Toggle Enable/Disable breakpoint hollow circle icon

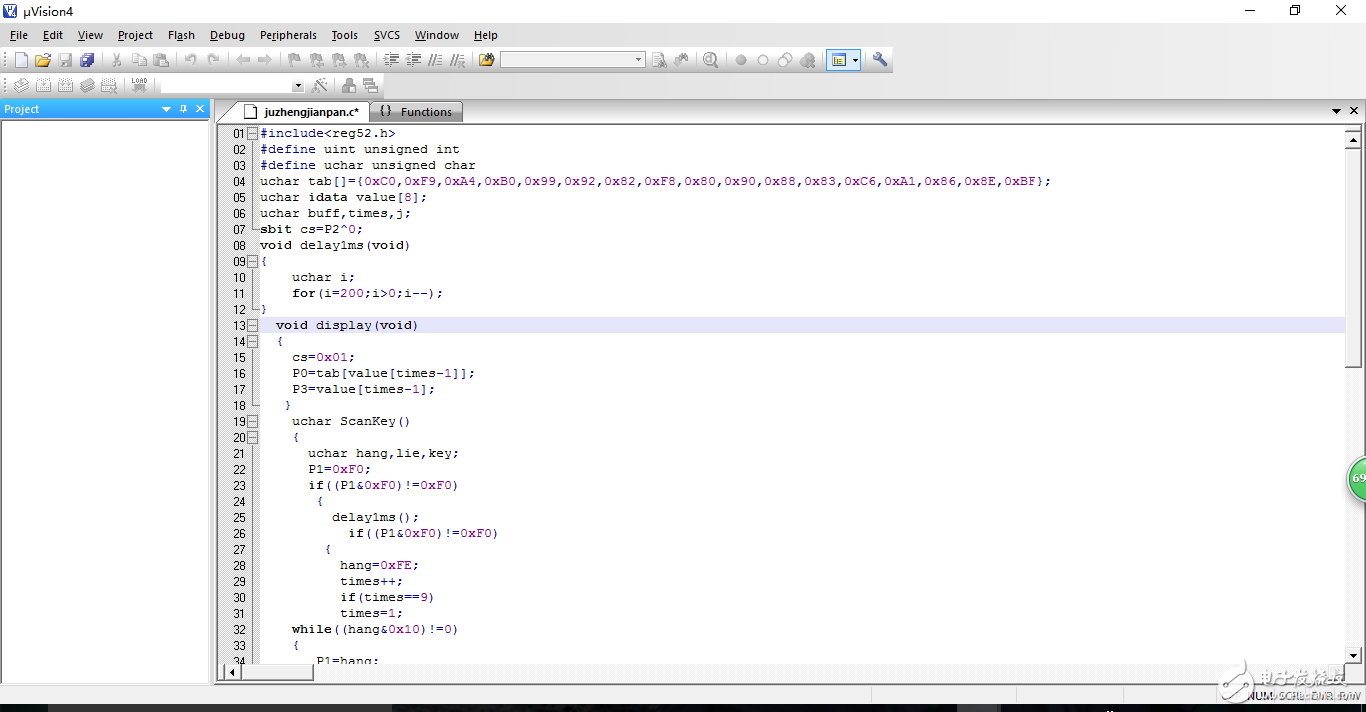point(763,60)
